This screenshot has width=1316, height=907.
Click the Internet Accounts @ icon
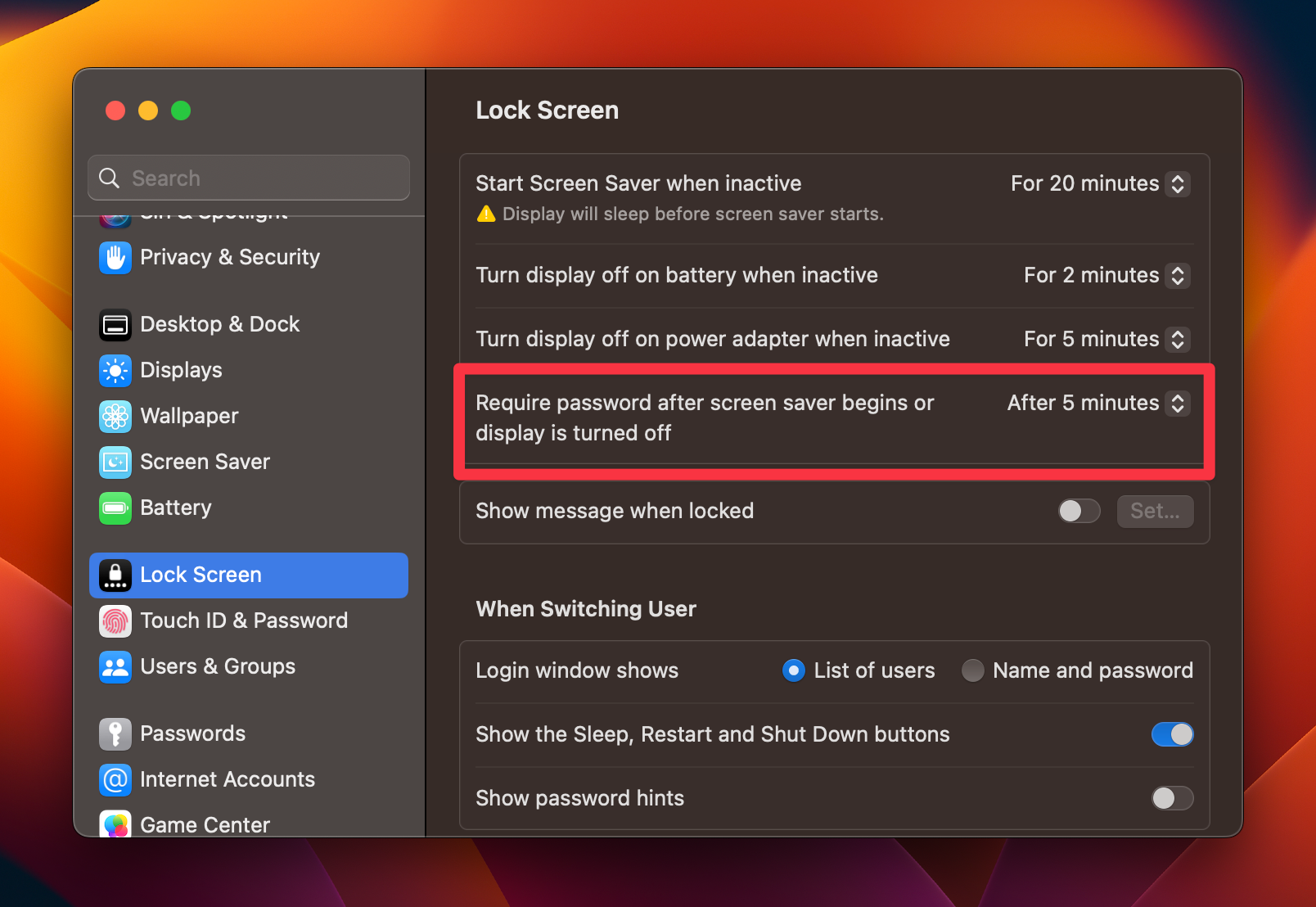(x=115, y=779)
